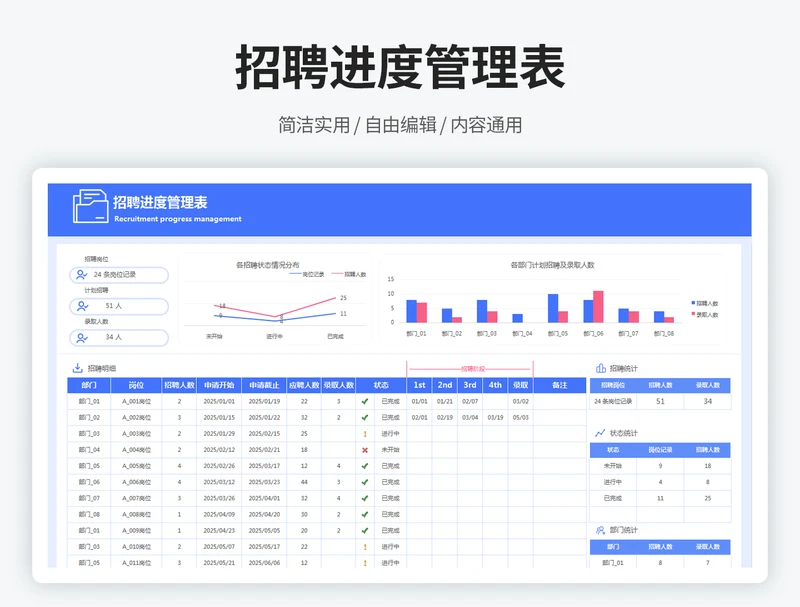Click the download icon next to 招聘明细

tap(78, 368)
